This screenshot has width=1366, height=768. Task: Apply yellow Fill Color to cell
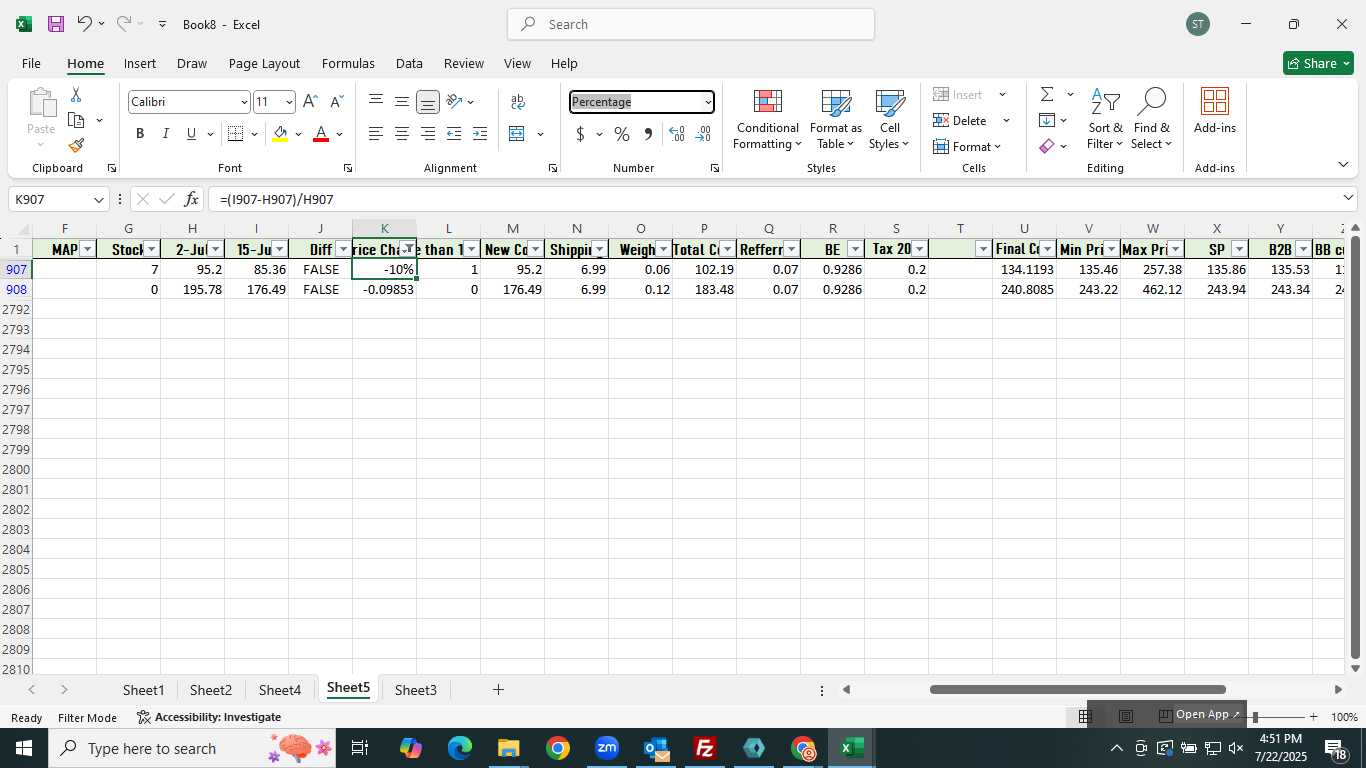coord(280,134)
